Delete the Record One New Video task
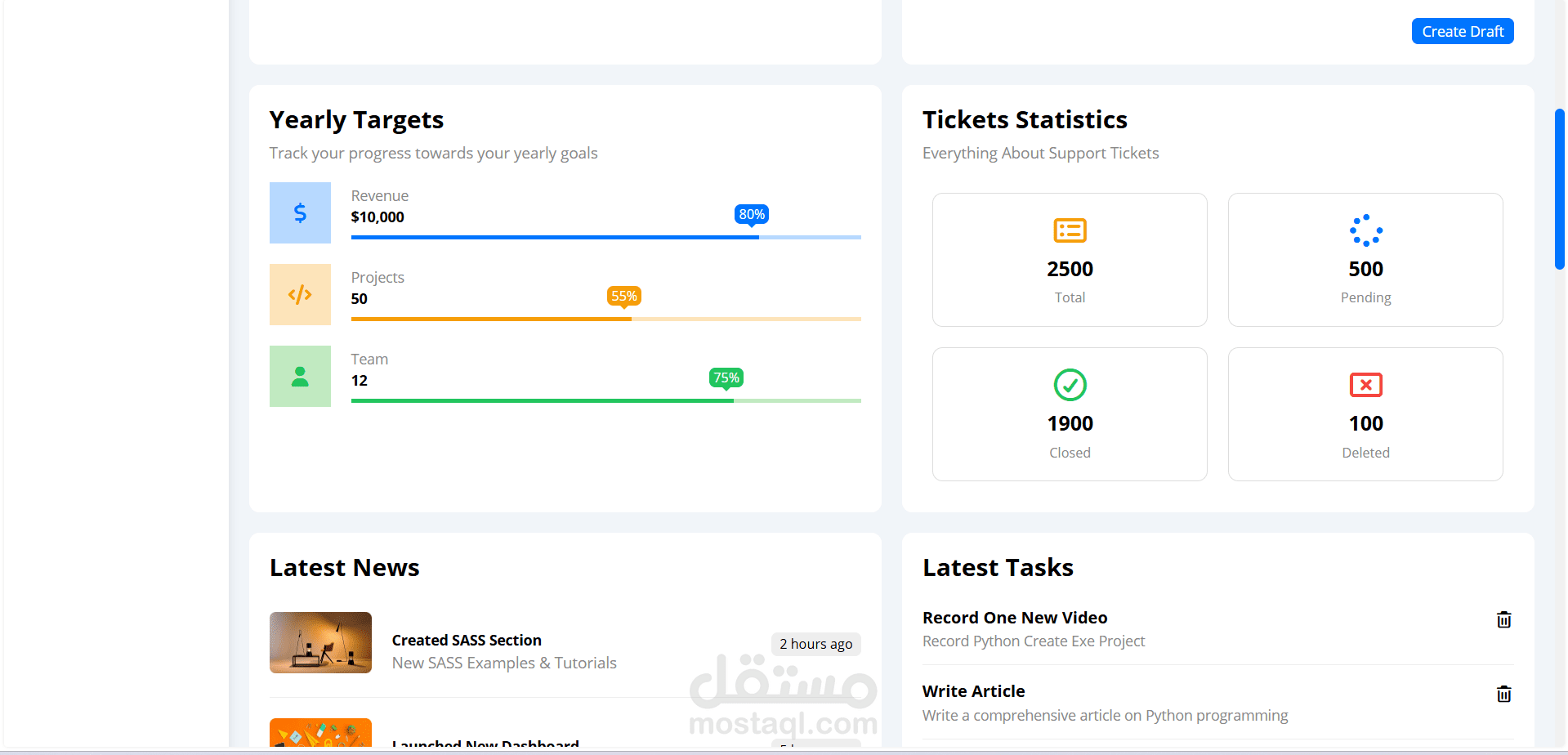The image size is (1568, 755). click(x=1503, y=619)
